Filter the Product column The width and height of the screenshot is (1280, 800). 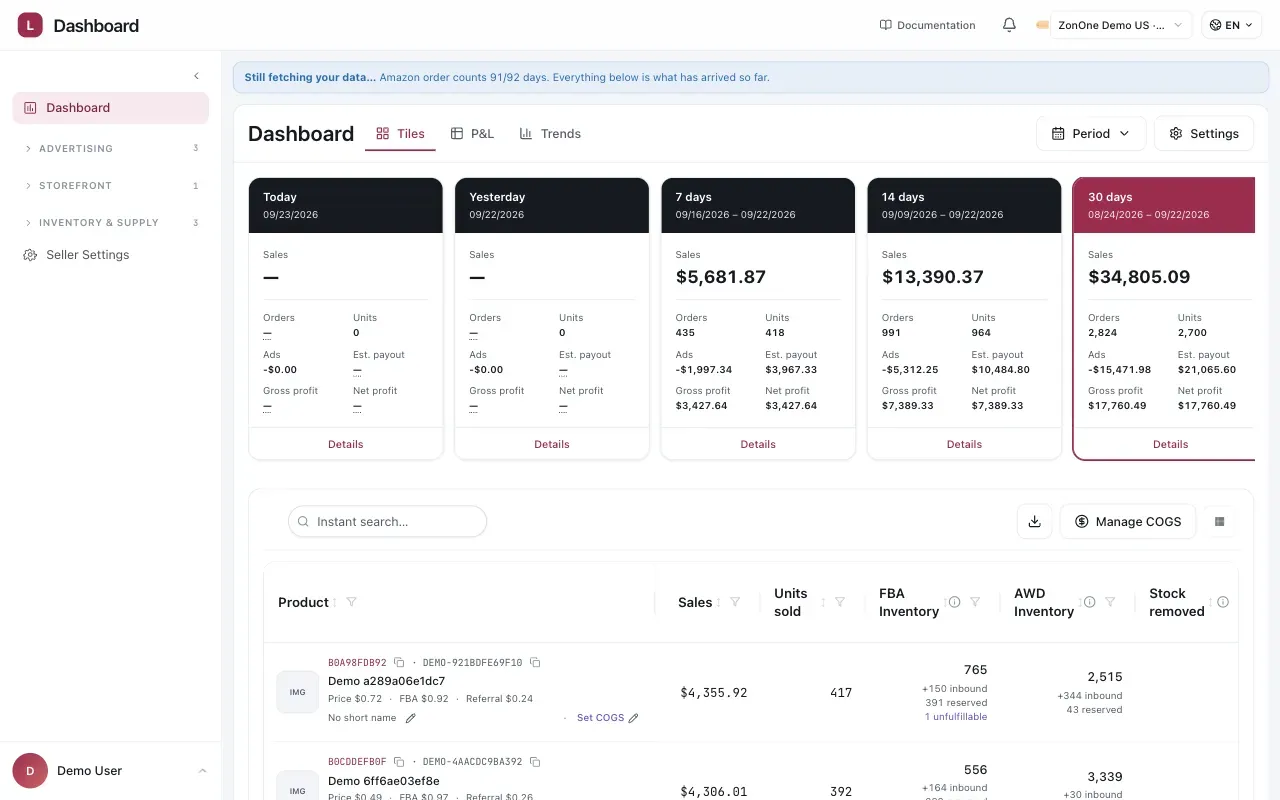(351, 602)
